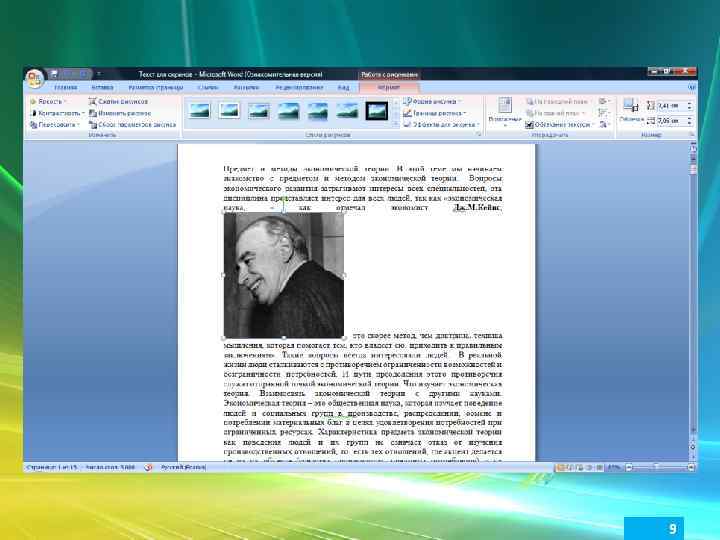Switch to the Mailings (Рассылки) tab
The height and width of the screenshot is (540, 720).
tap(246, 87)
